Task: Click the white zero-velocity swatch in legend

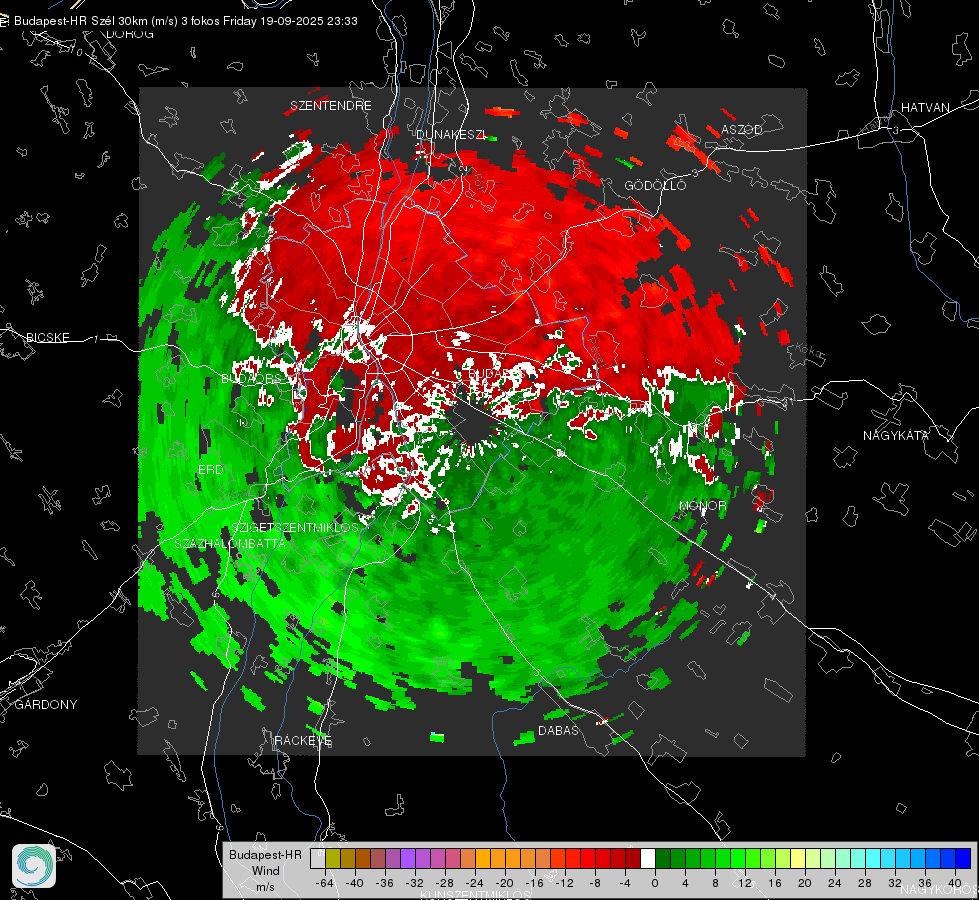Action: click(x=648, y=859)
